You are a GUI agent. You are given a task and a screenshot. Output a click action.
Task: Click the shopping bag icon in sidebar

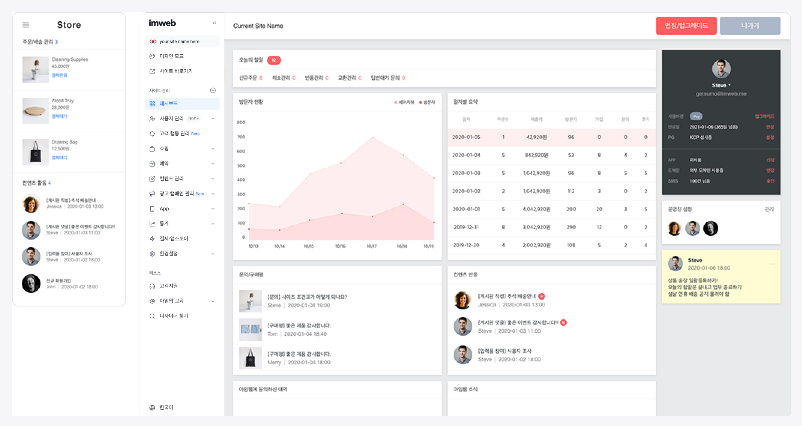(x=151, y=148)
